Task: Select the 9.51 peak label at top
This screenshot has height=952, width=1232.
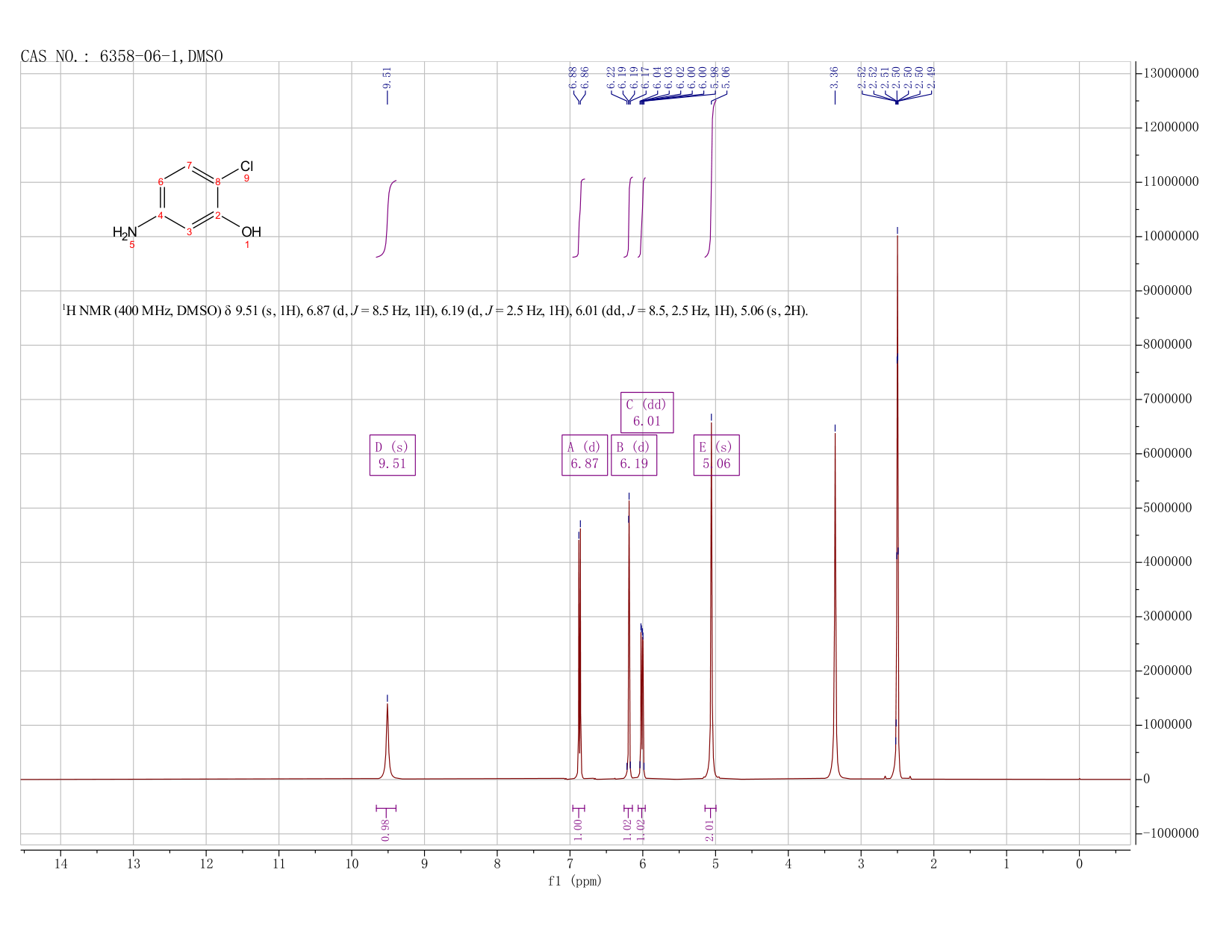Action: coord(387,78)
